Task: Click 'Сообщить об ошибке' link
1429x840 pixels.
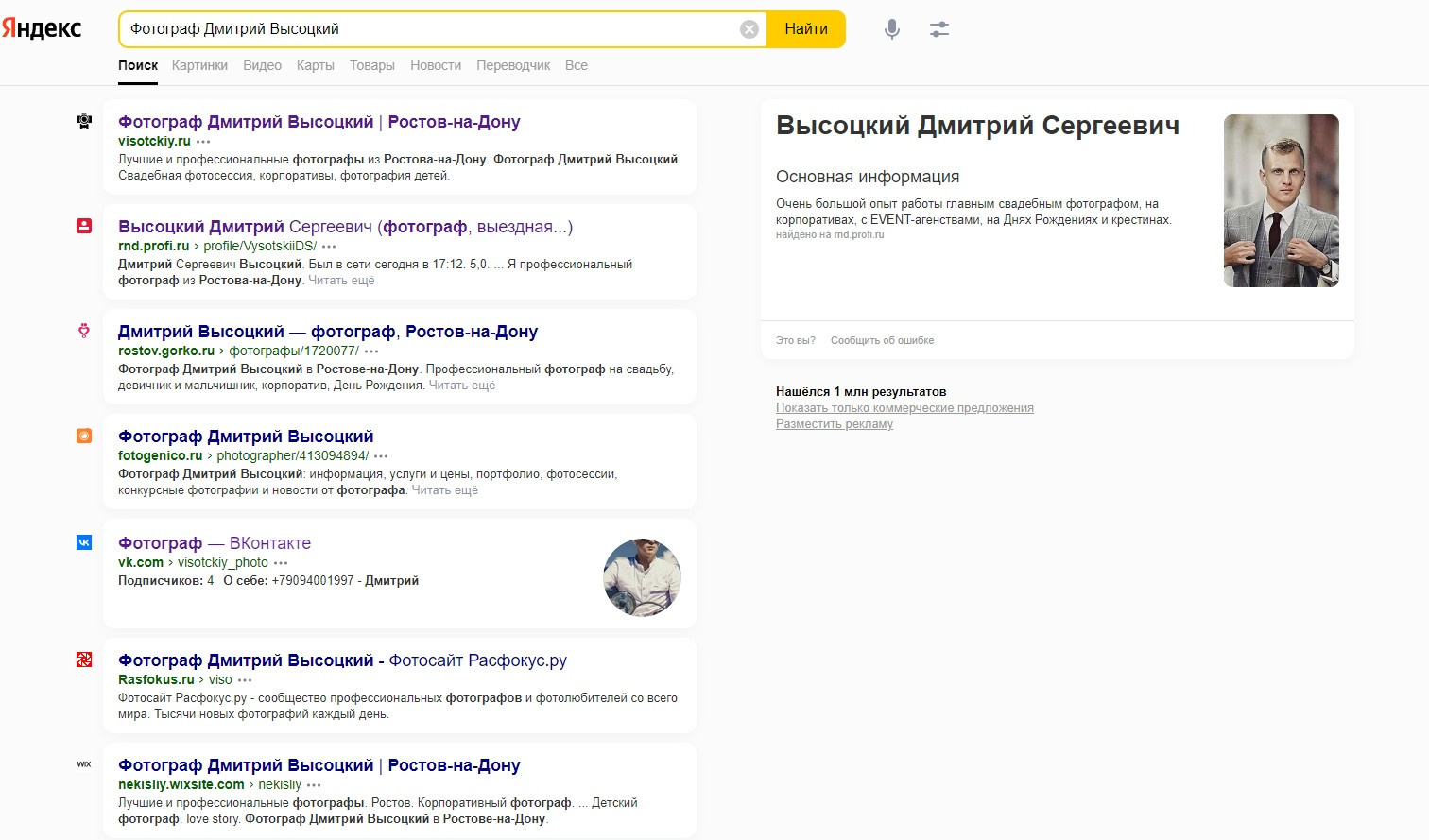Action: pyautogui.click(x=882, y=340)
